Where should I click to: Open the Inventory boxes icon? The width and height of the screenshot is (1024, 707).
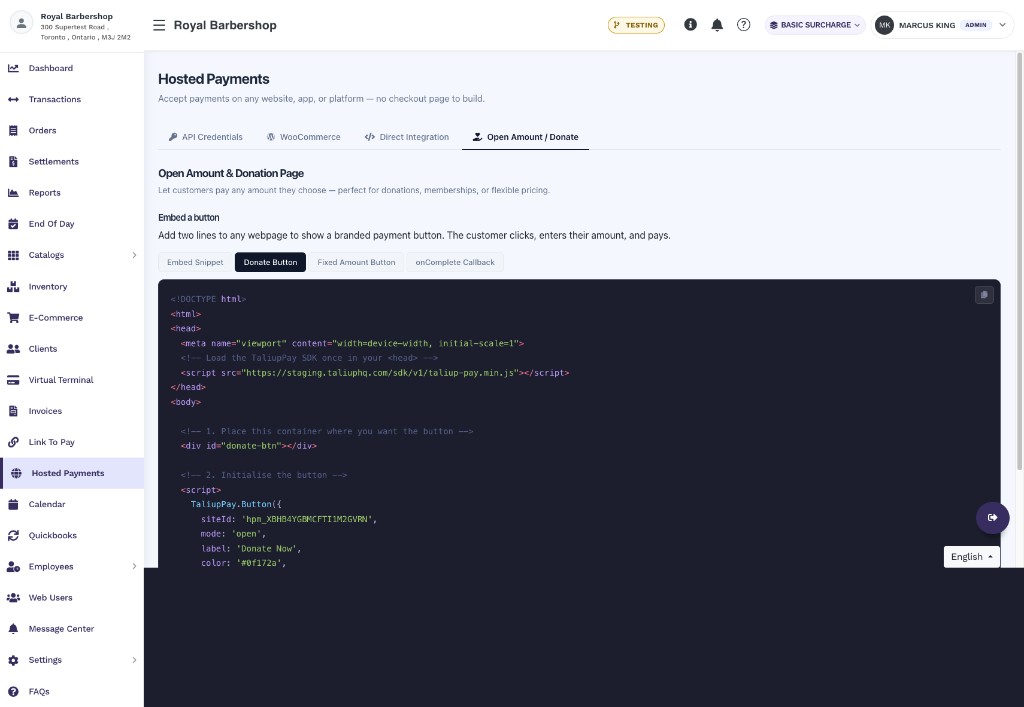pyautogui.click(x=13, y=287)
